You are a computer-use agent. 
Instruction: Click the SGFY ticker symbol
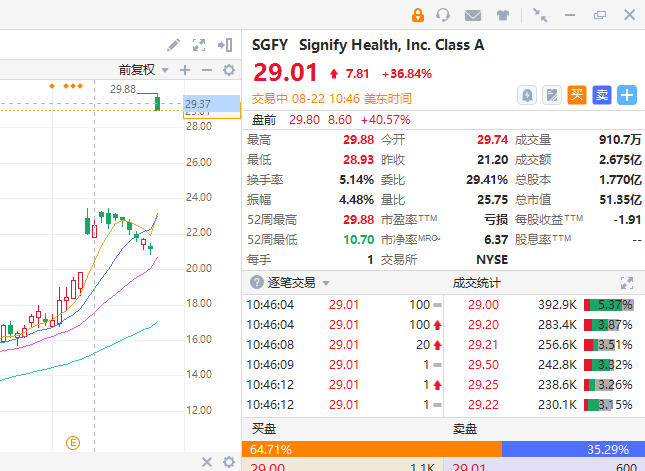click(270, 45)
